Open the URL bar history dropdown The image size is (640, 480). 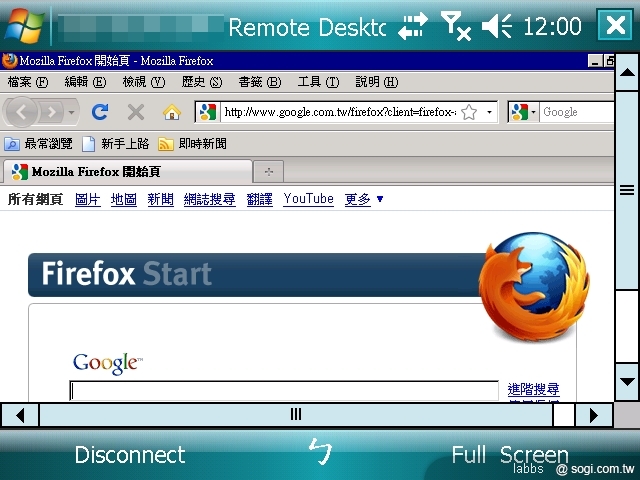click(489, 112)
